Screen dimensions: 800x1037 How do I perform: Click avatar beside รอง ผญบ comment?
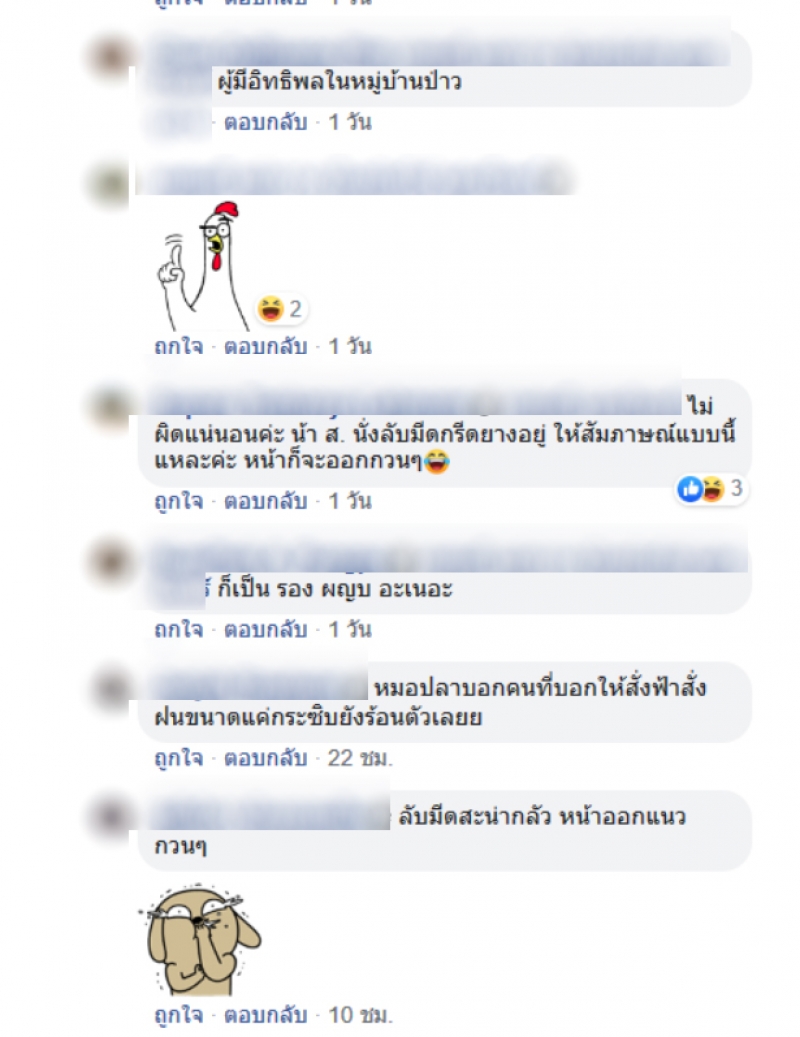pos(111,560)
